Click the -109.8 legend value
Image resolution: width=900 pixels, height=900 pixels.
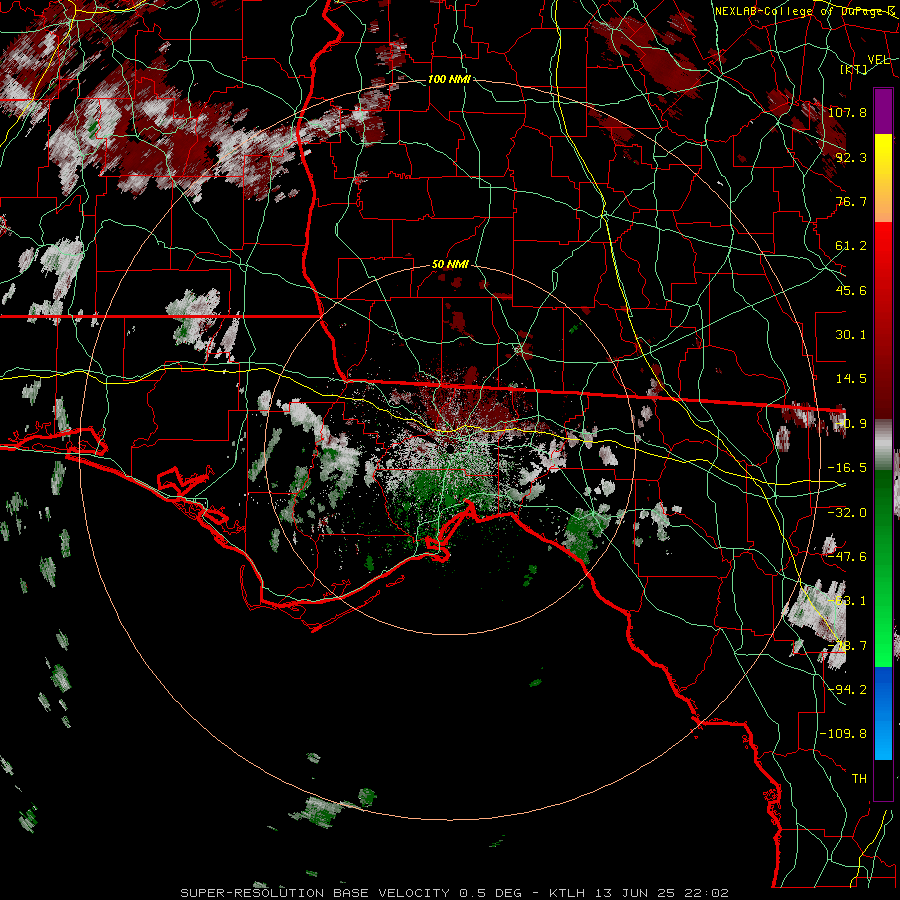pyautogui.click(x=843, y=734)
